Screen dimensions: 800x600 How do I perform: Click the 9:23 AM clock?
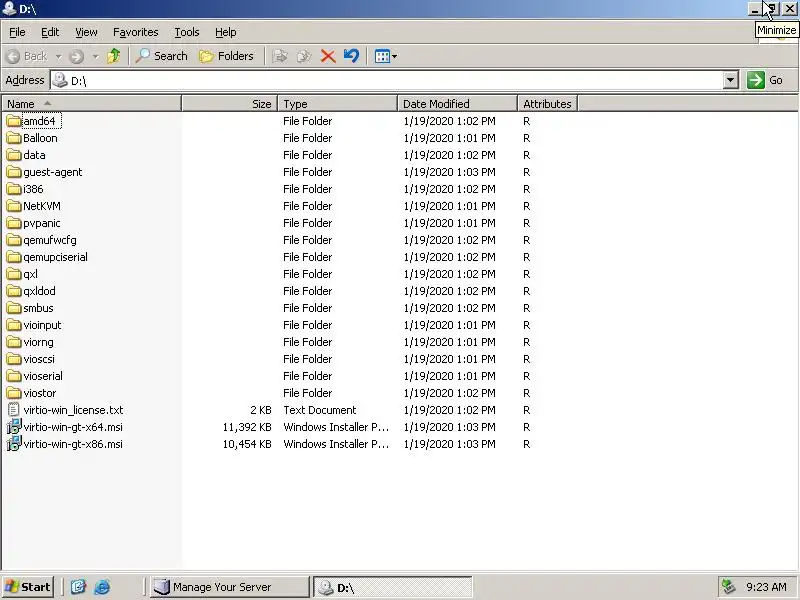[x=766, y=587]
